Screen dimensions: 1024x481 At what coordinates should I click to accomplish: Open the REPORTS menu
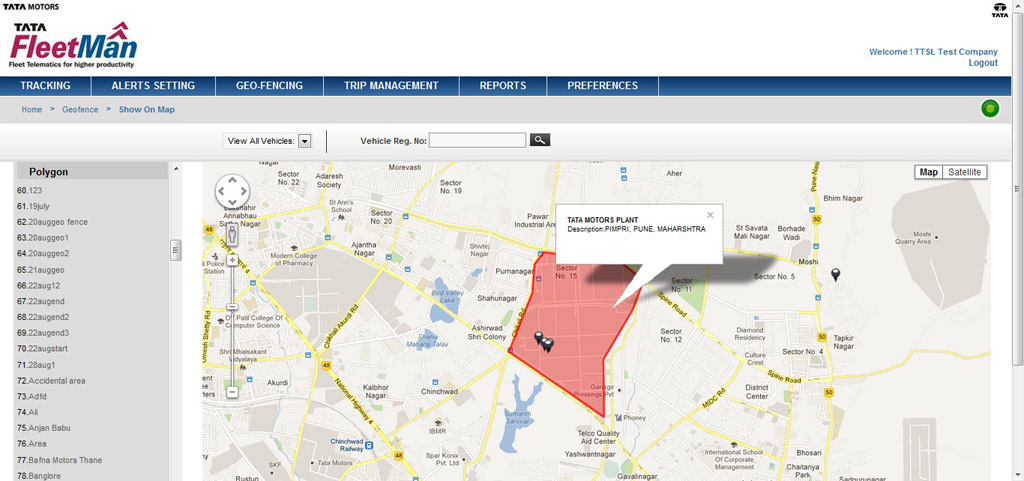click(503, 85)
